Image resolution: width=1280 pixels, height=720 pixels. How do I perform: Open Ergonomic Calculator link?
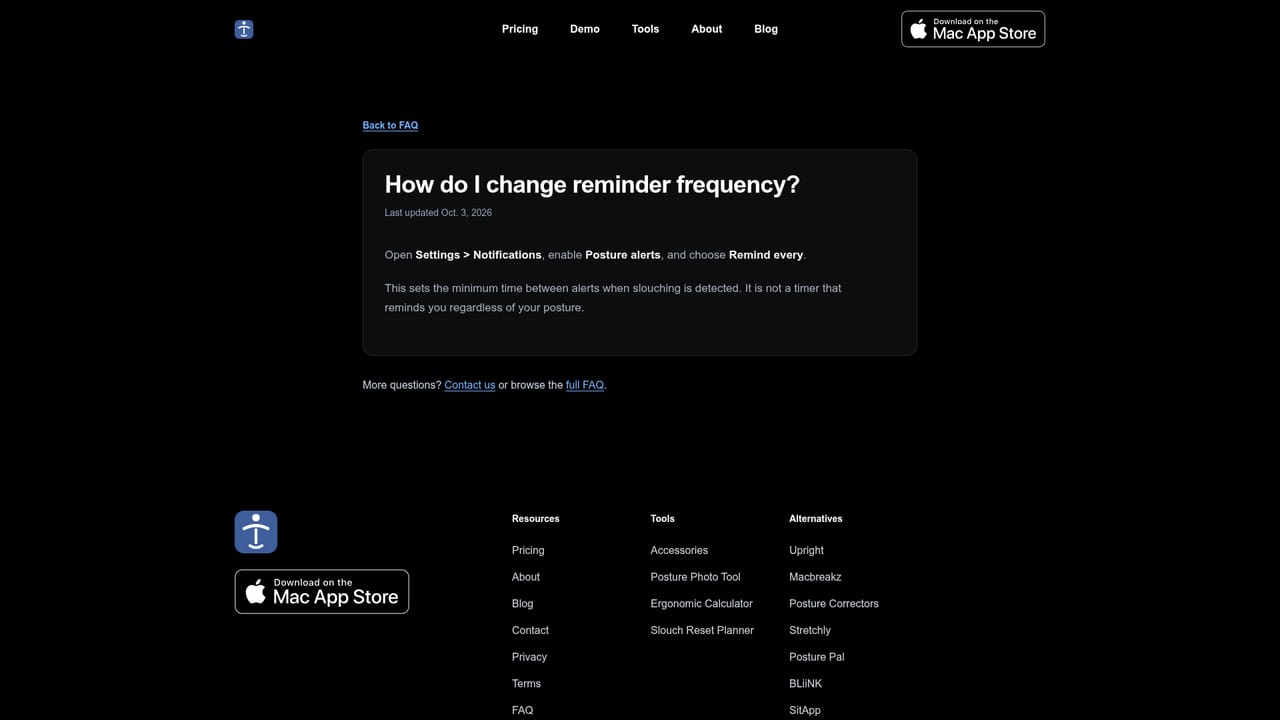702,604
